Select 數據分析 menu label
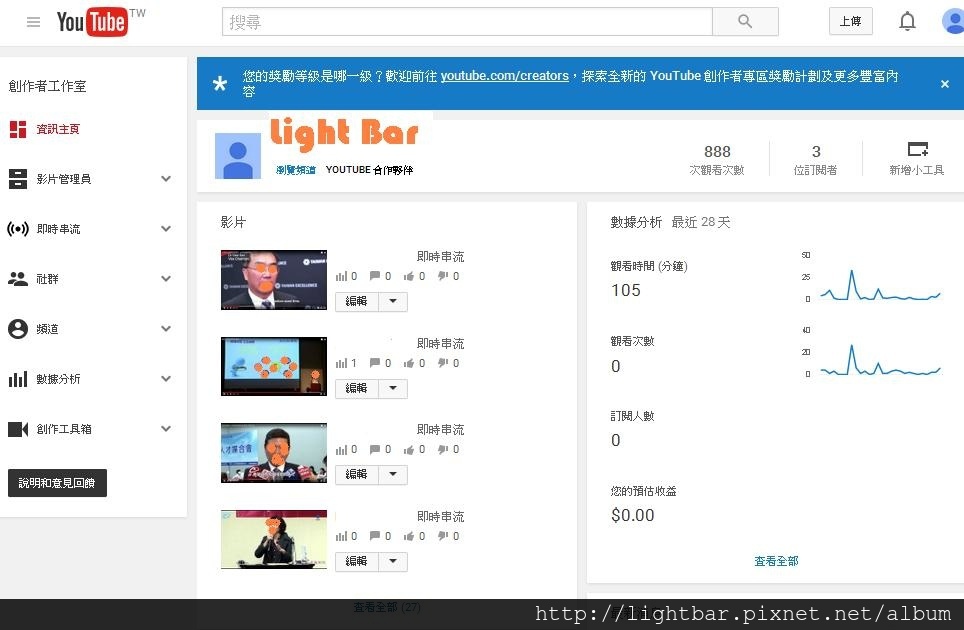This screenshot has height=630, width=964. tap(58, 379)
